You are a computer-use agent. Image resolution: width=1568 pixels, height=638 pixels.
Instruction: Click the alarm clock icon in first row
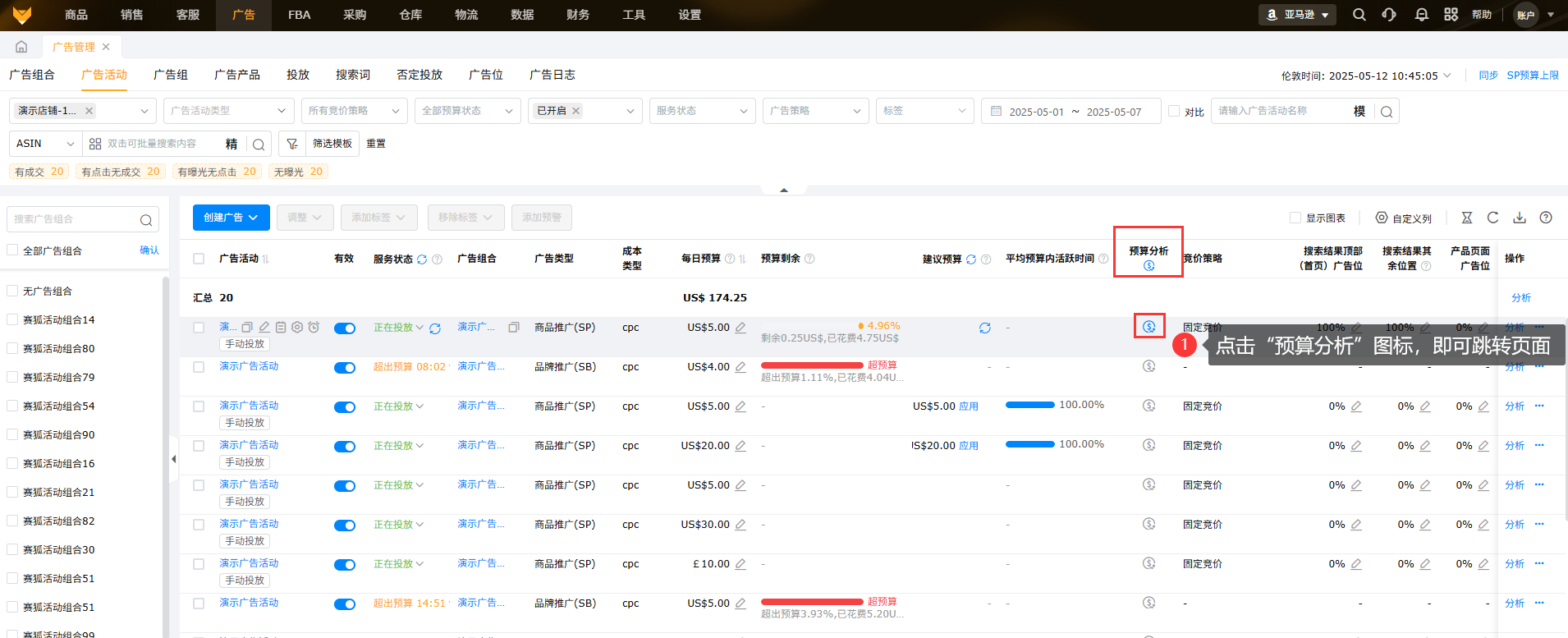click(314, 327)
